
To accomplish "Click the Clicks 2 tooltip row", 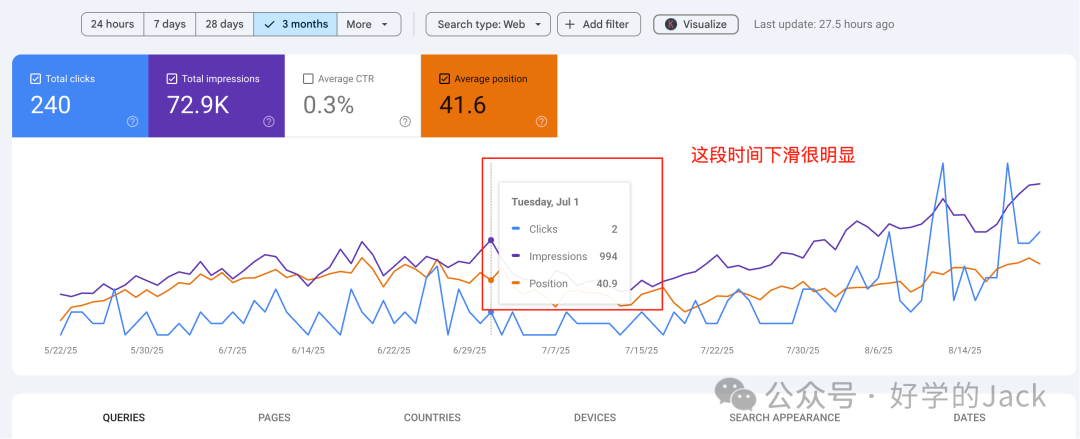I will point(565,229).
